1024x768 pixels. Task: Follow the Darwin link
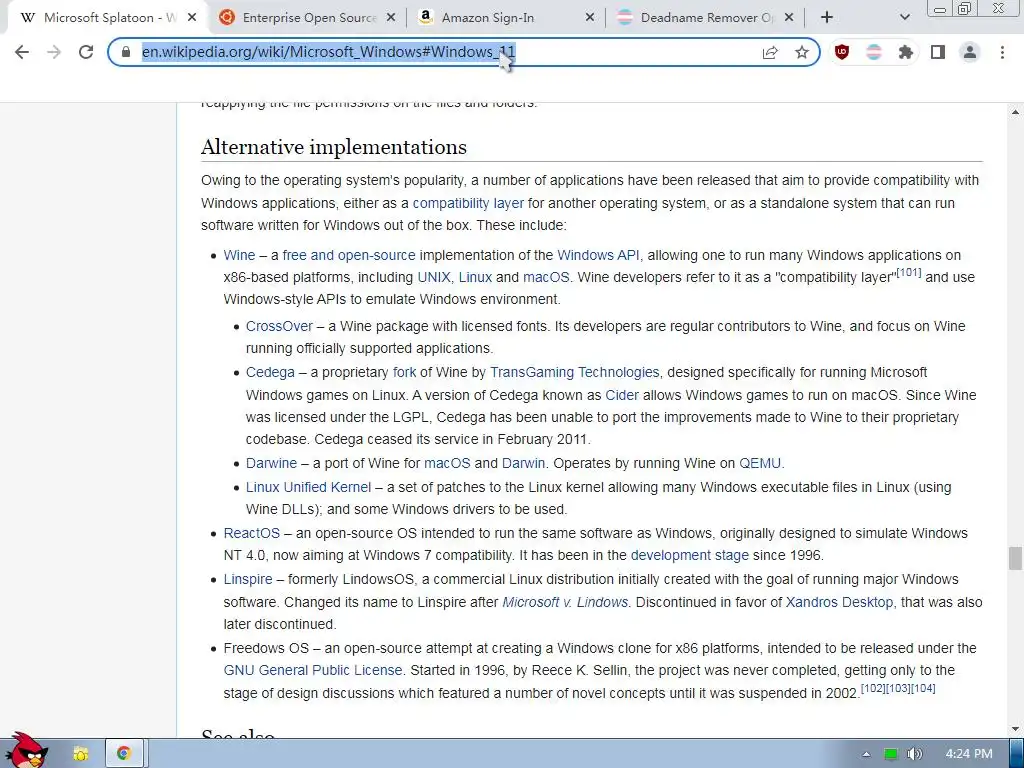pos(523,464)
